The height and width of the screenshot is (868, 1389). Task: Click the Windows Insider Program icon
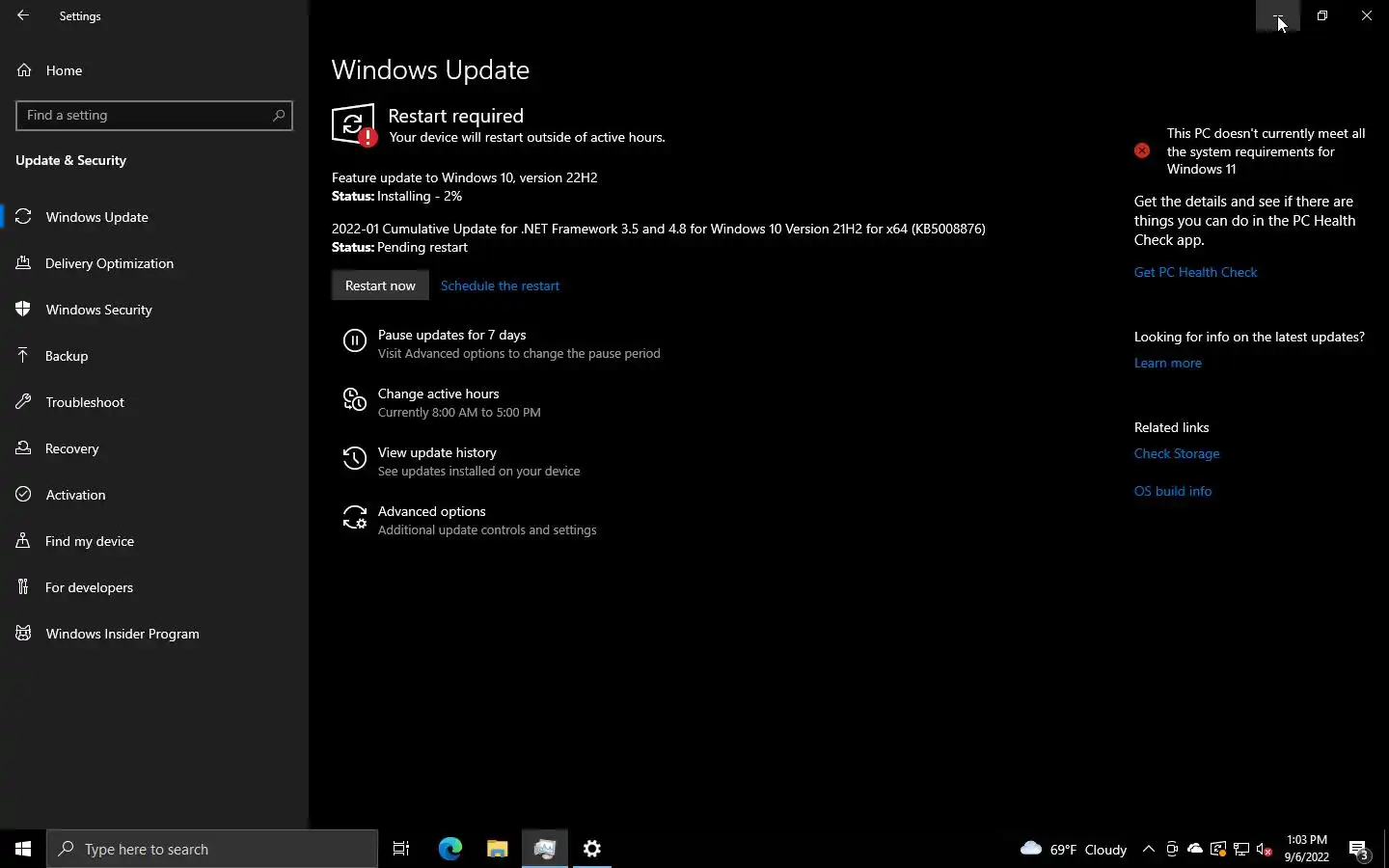23,634
